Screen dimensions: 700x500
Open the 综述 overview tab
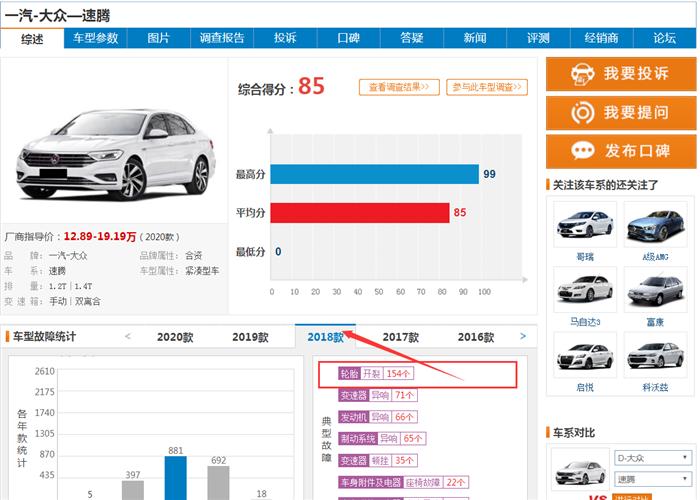[32, 38]
